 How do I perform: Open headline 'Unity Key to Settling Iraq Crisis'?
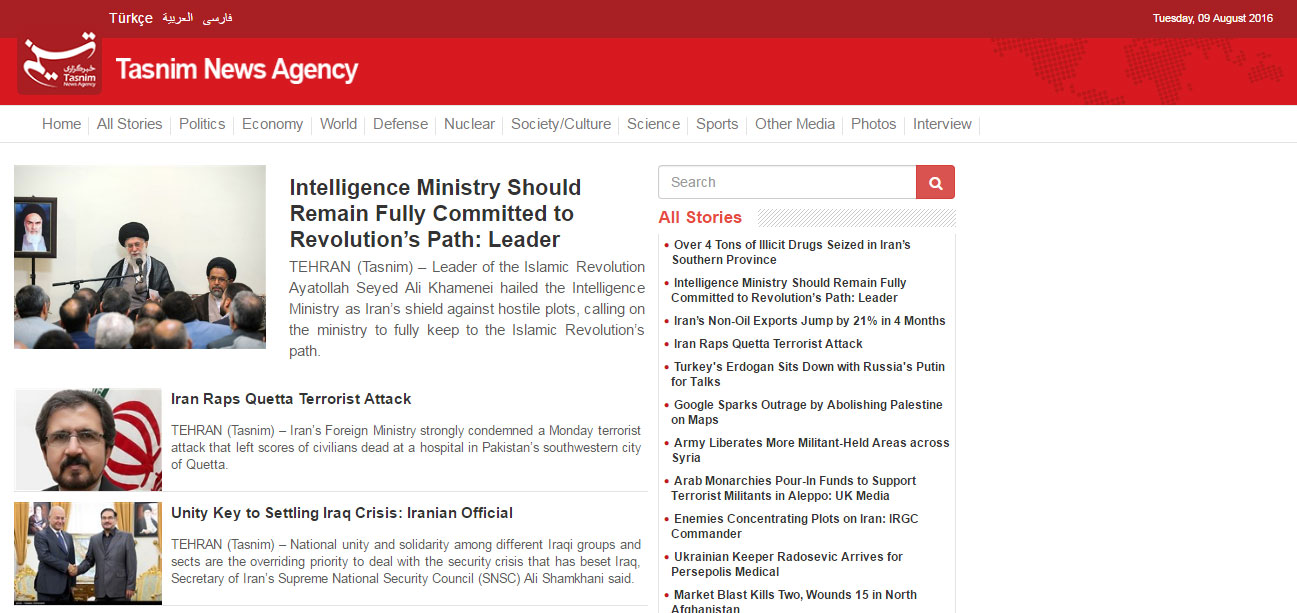[342, 513]
